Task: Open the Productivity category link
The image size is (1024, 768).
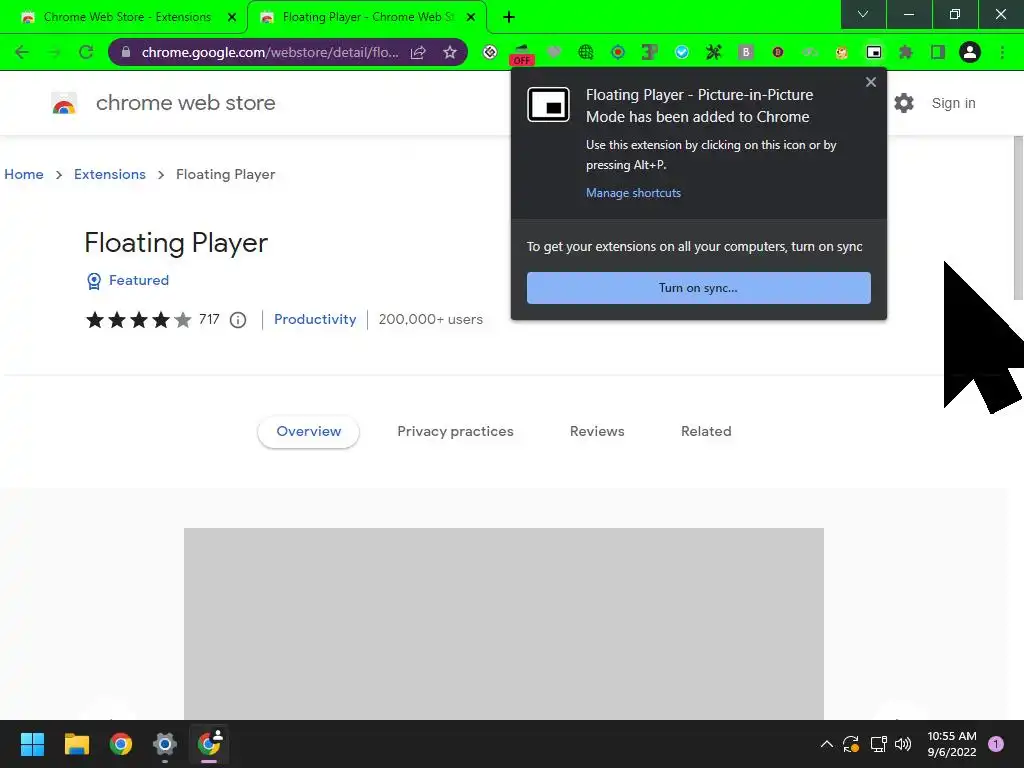Action: pyautogui.click(x=315, y=319)
